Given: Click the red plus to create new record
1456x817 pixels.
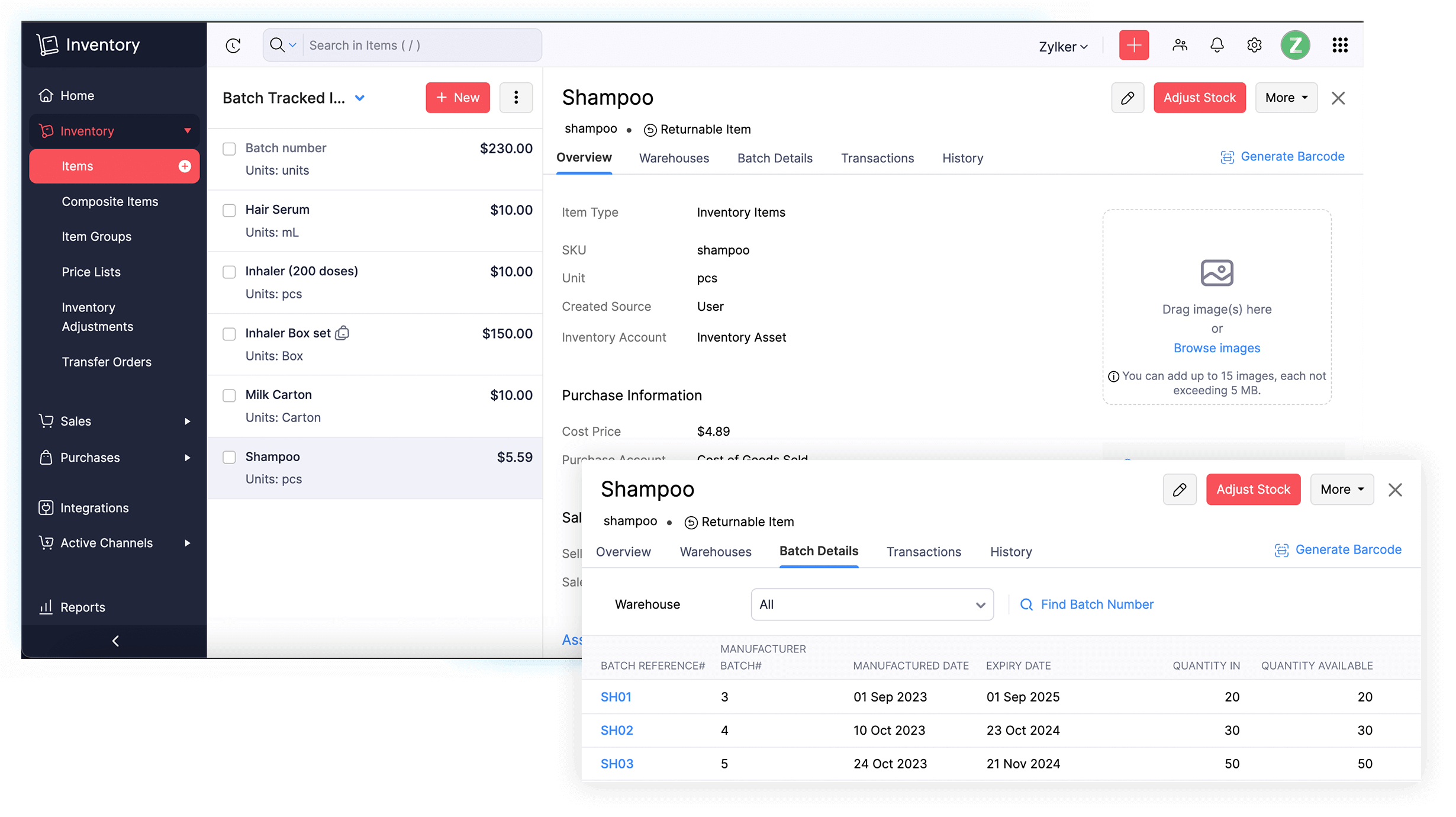Looking at the screenshot, I should 1133,45.
